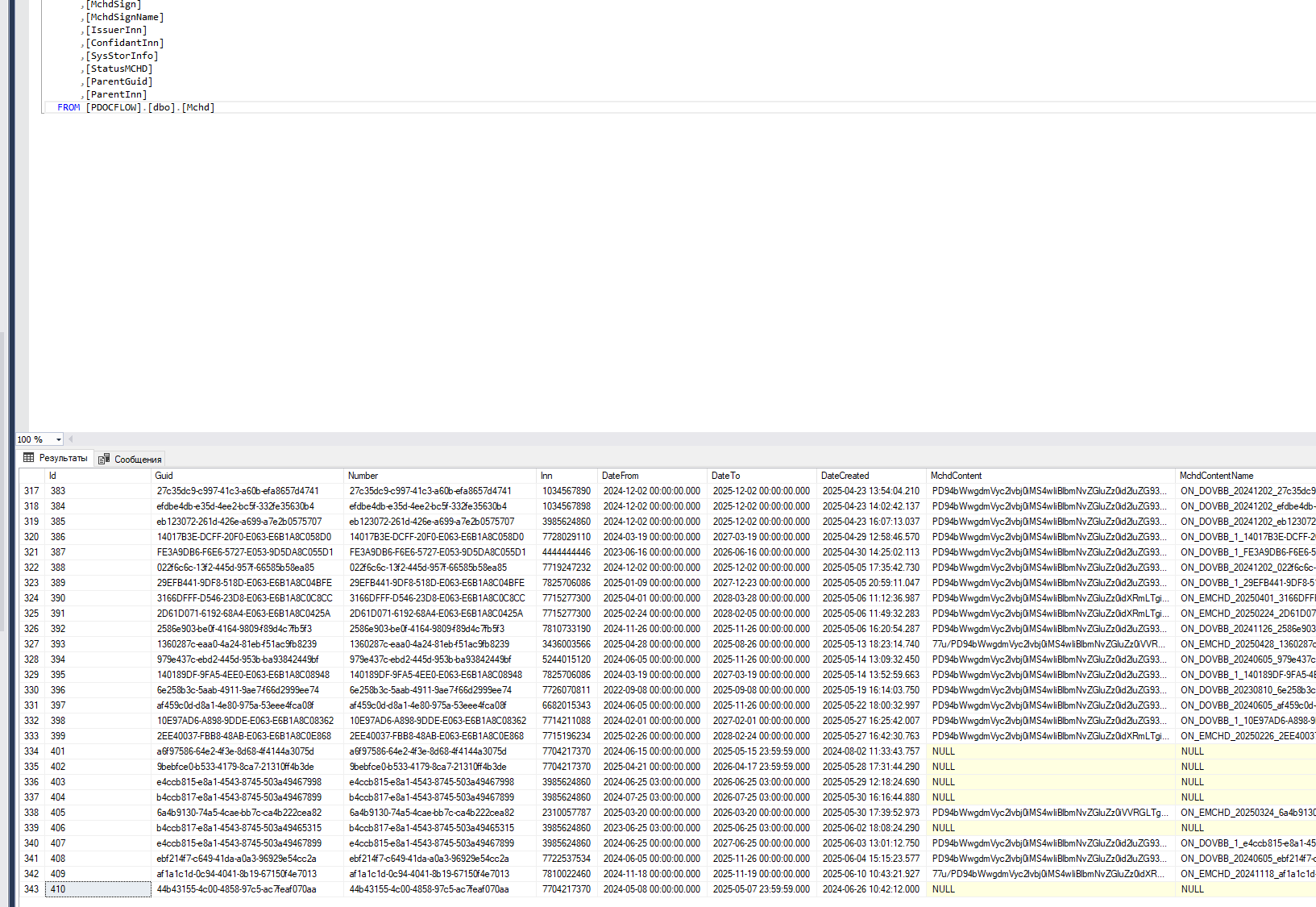Select the DateCreated column header

pyautogui.click(x=872, y=476)
